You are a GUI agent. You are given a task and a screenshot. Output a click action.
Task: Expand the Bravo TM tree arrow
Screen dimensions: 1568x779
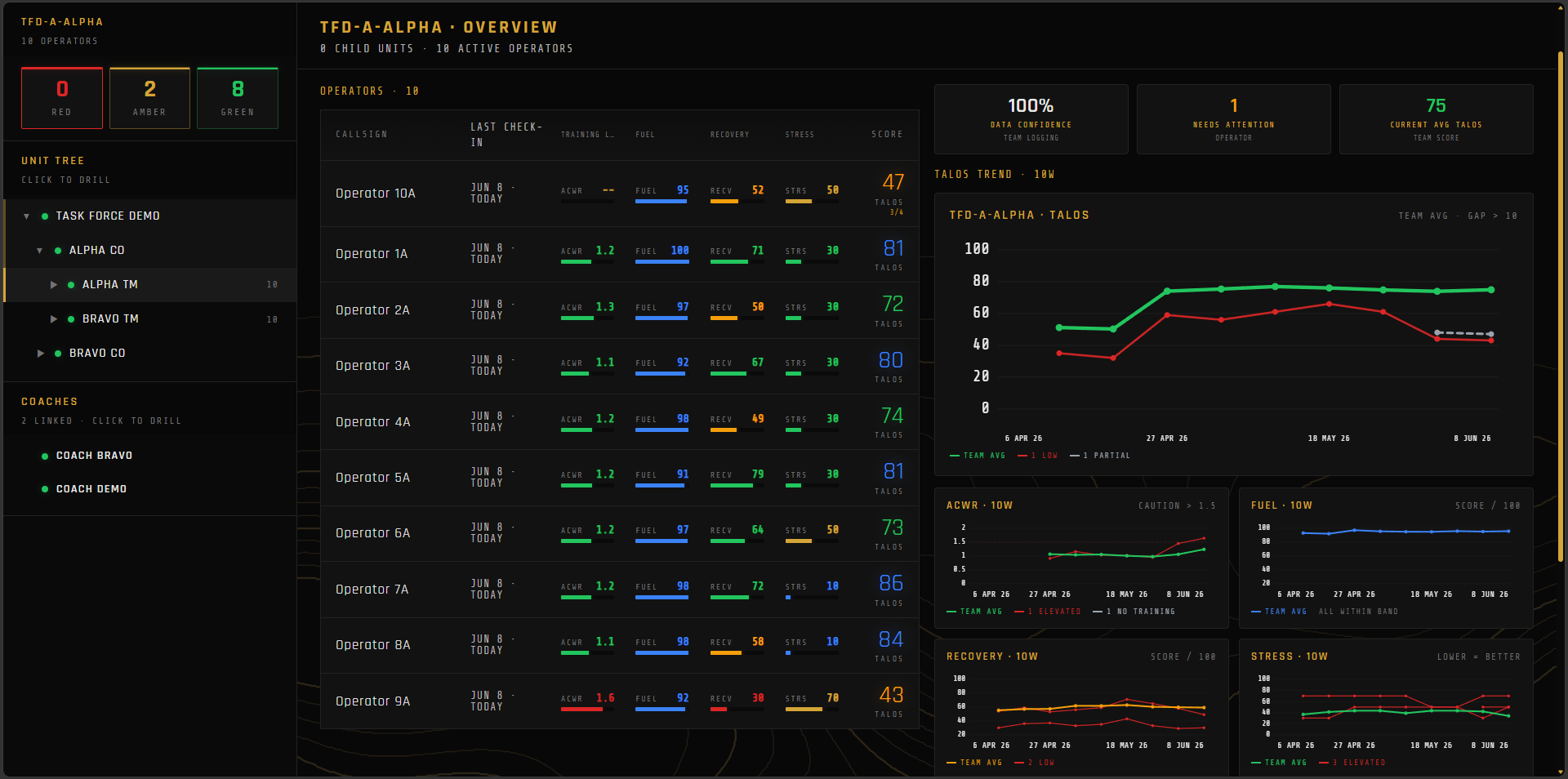(x=53, y=319)
